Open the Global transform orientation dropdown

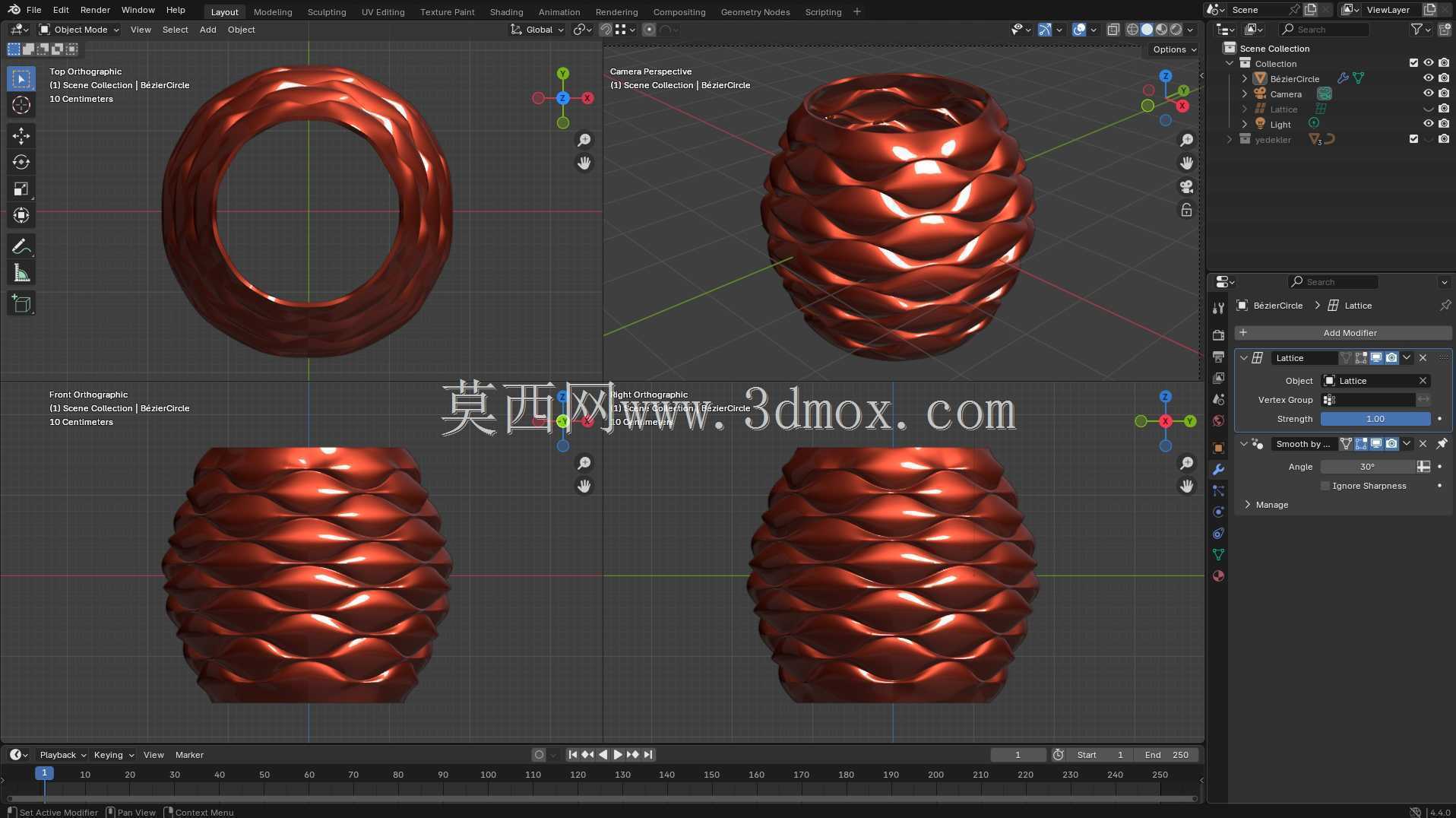click(537, 30)
